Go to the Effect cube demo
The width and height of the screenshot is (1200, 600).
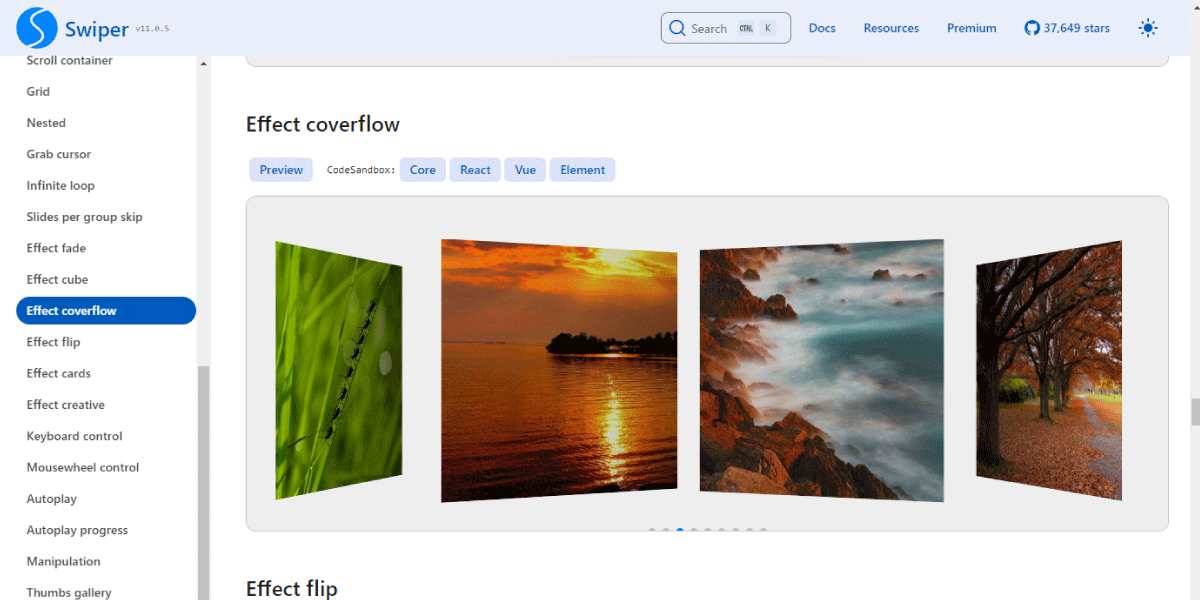pos(57,279)
